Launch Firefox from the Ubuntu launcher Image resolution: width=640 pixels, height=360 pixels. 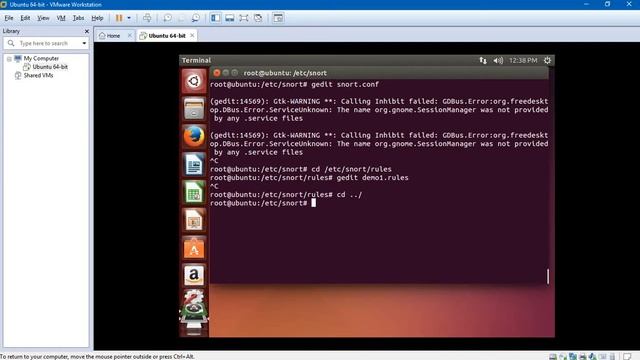194,136
